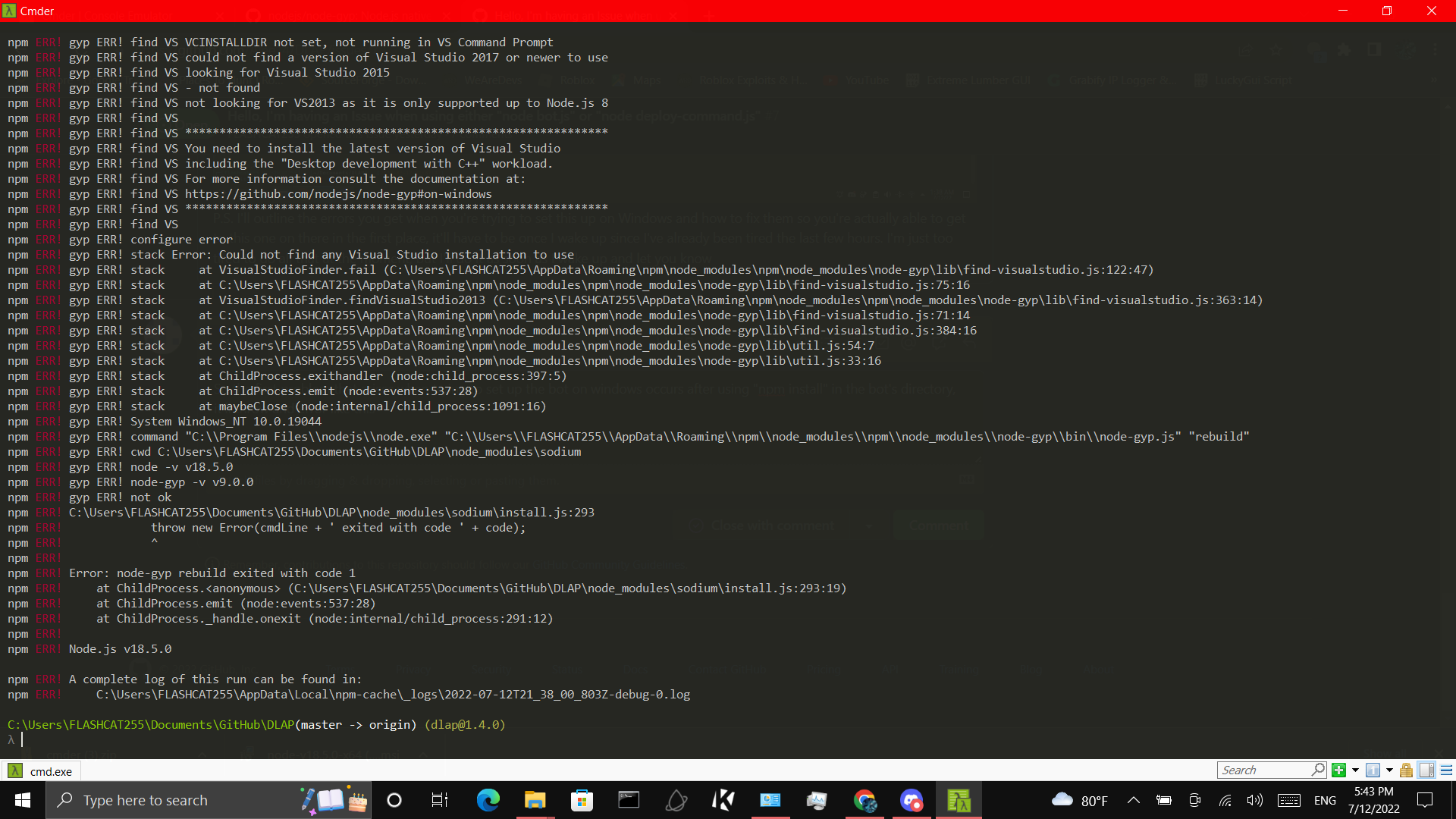This screenshot has height=819, width=1456.
Task: Open Cmder settings hamburger menu
Action: [x=1446, y=770]
